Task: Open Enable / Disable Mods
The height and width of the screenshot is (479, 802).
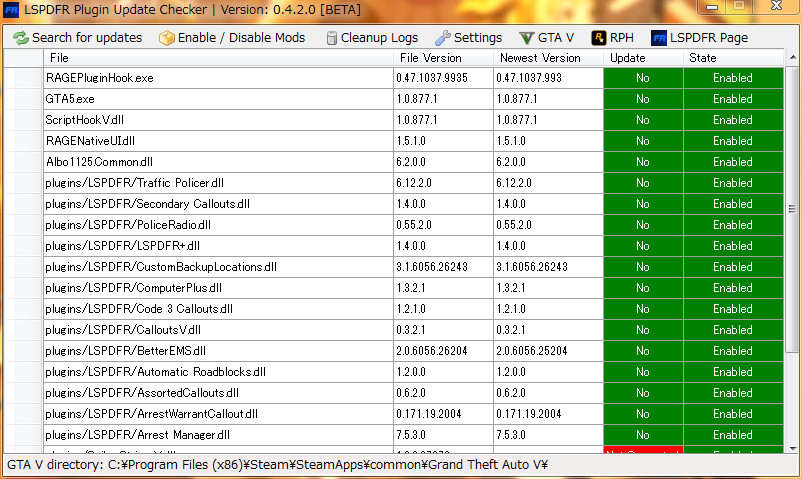Action: click(x=232, y=38)
